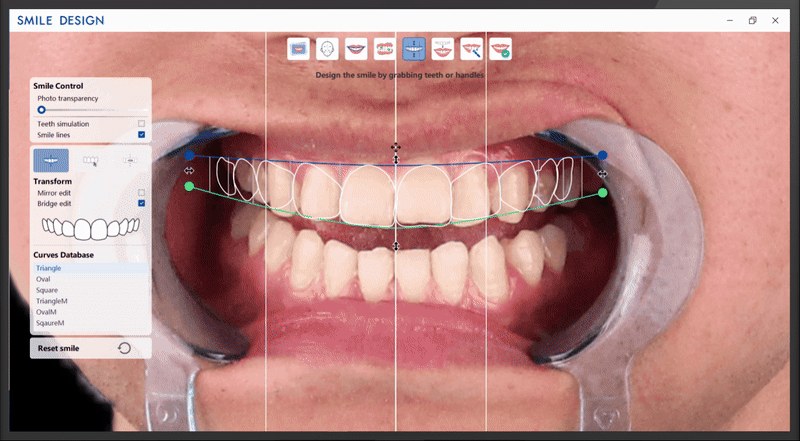The width and height of the screenshot is (800, 441).
Task: Click the Reset smile circular arrow icon
Action: point(124,348)
